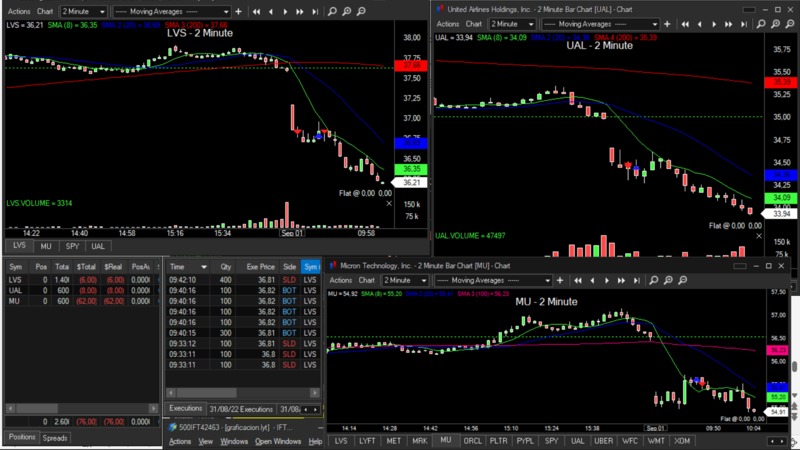Screen dimensions: 800x450
Task: Open the Spreads tab in positions panel
Action: tap(55, 438)
